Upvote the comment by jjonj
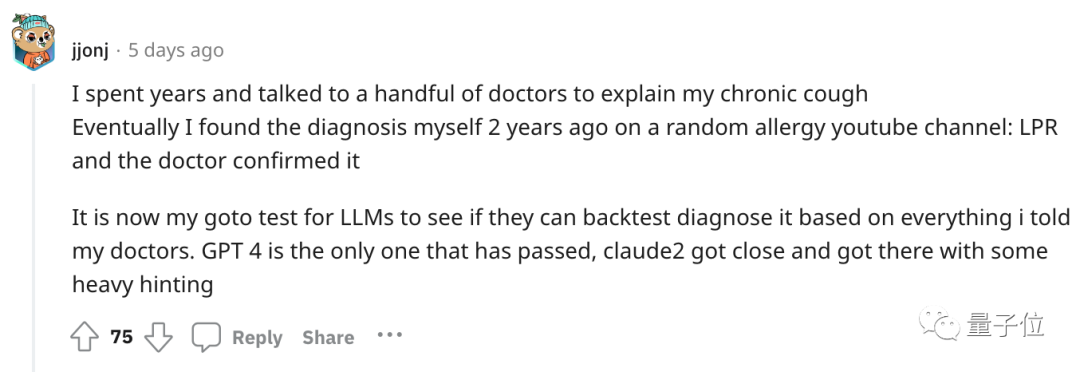This screenshot has width=1080, height=372. point(84,337)
